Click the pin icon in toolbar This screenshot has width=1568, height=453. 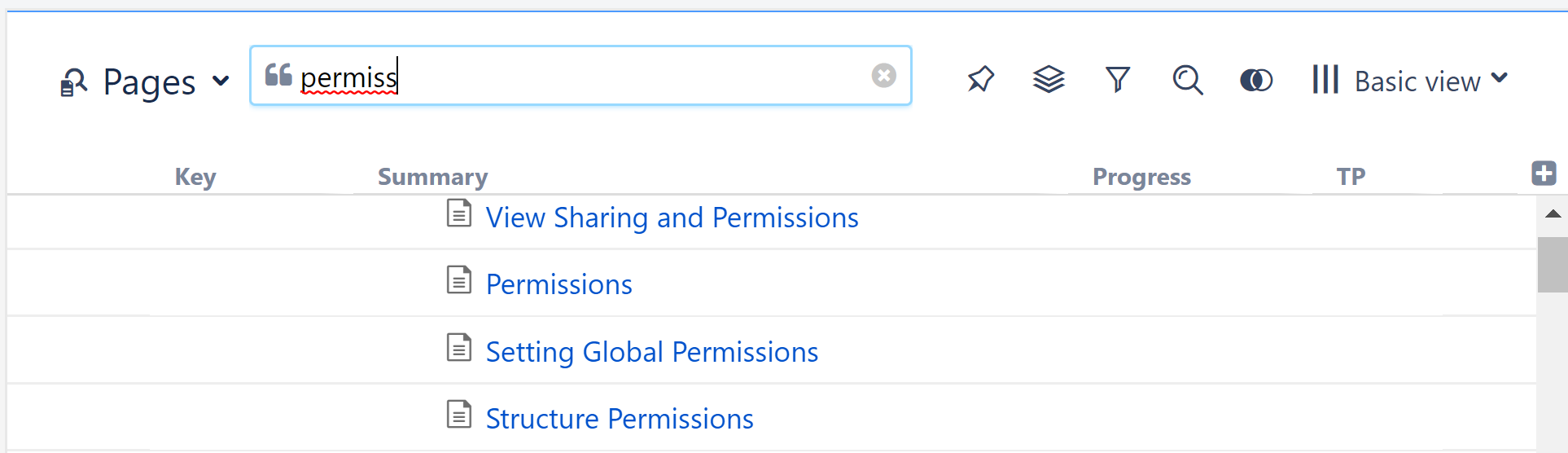[x=981, y=79]
